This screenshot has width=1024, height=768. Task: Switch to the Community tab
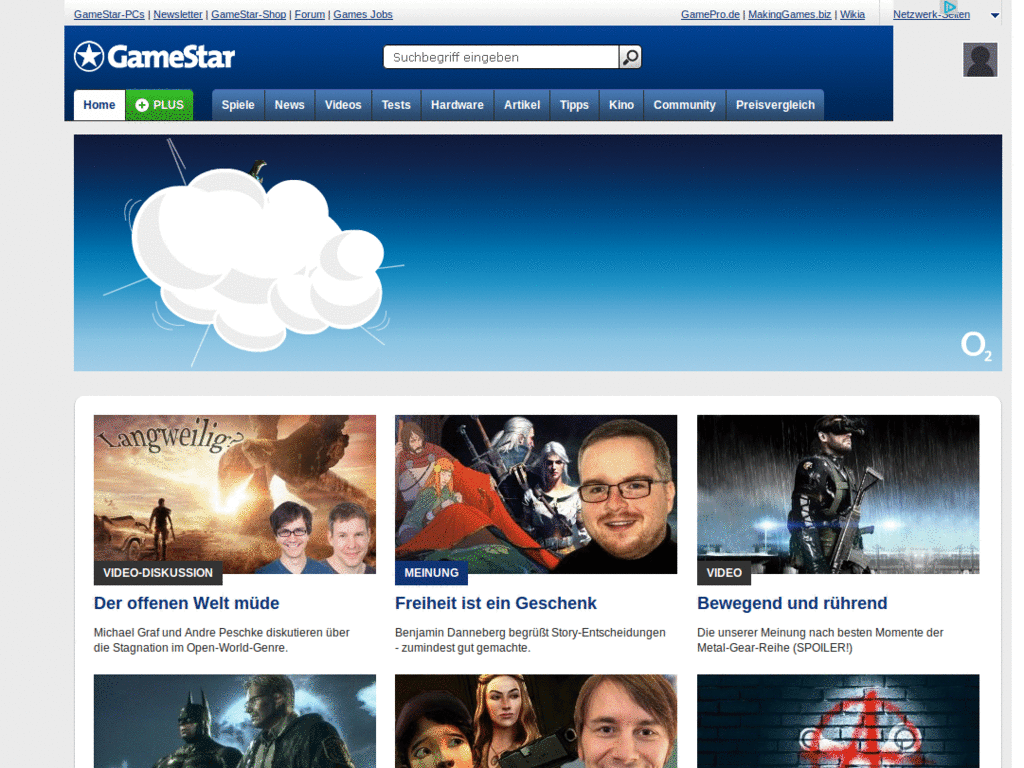[x=684, y=104]
